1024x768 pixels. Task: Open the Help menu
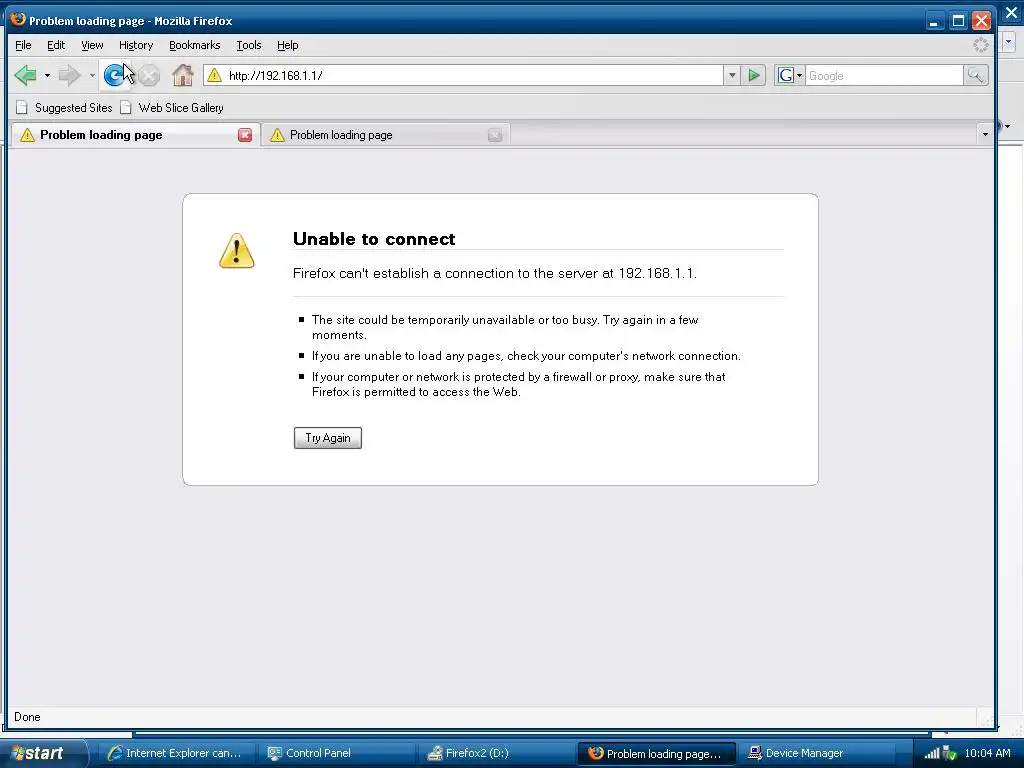point(287,45)
